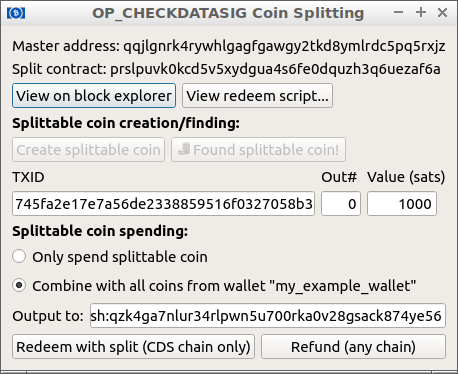Maximize the Coin Splitting window
This screenshot has width=458, height=374.
pos(421,13)
